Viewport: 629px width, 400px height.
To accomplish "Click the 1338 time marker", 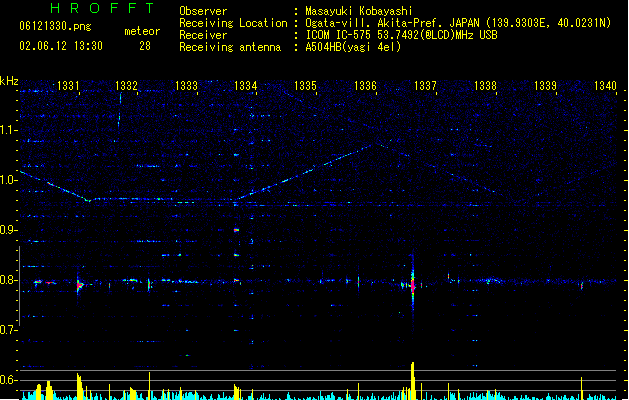I will pos(485,86).
